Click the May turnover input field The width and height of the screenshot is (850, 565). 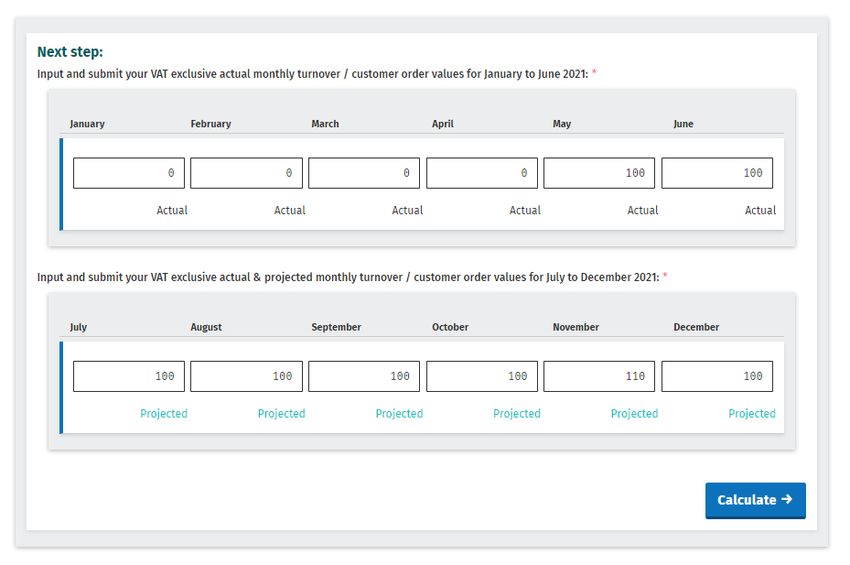pos(600,173)
